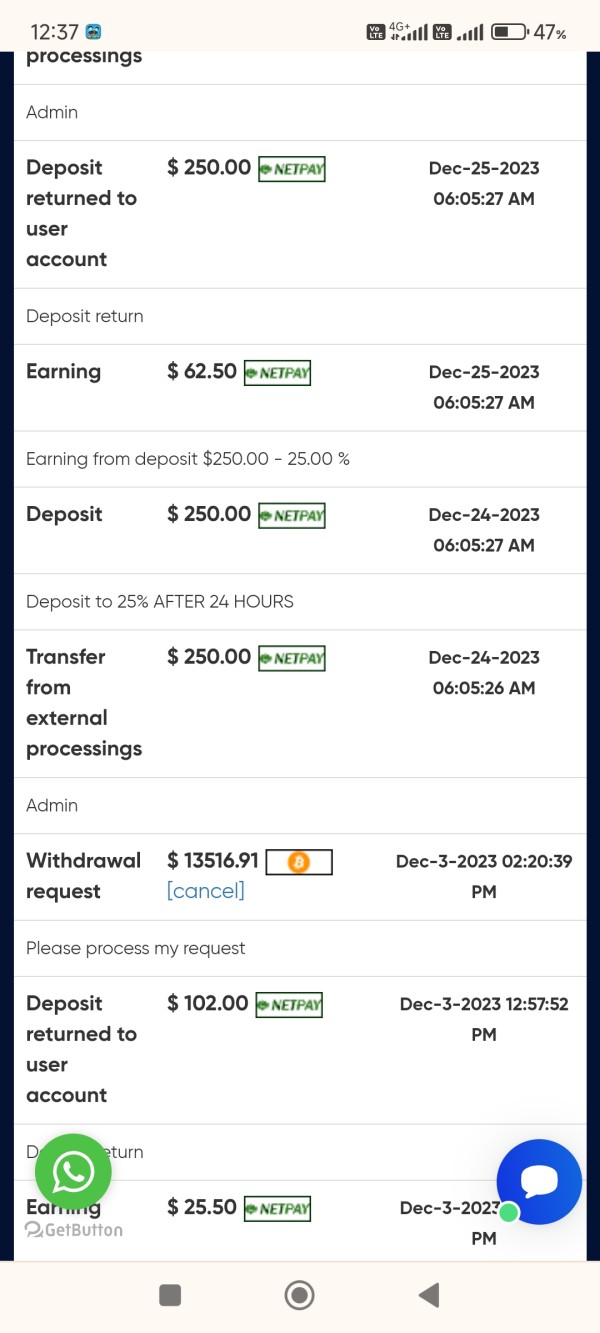Click NETPAY logo on Dec-24 Deposit row
Screen dimensions: 600x1333
point(292,516)
